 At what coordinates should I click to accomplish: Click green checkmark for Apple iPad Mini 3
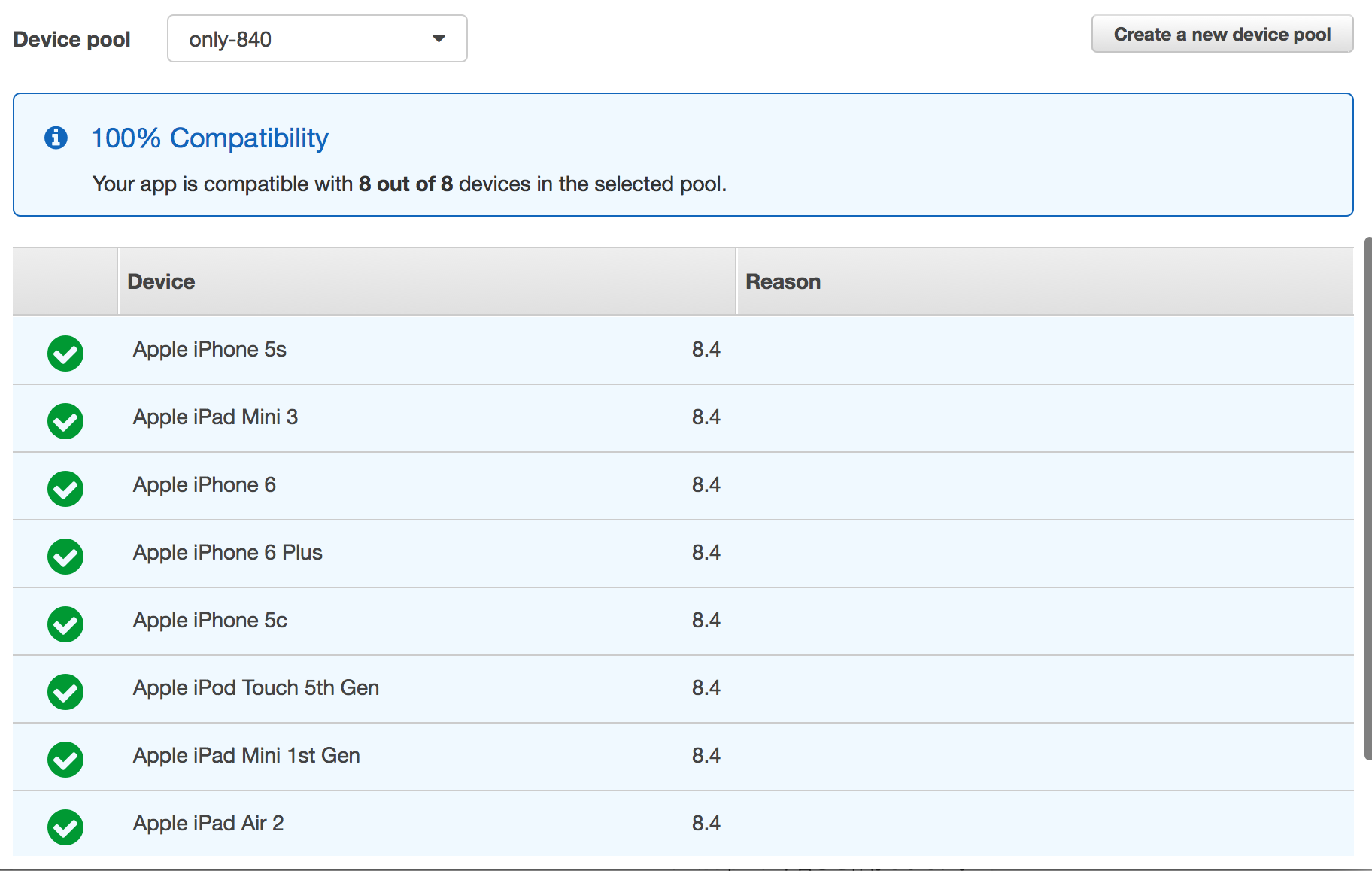click(x=65, y=420)
